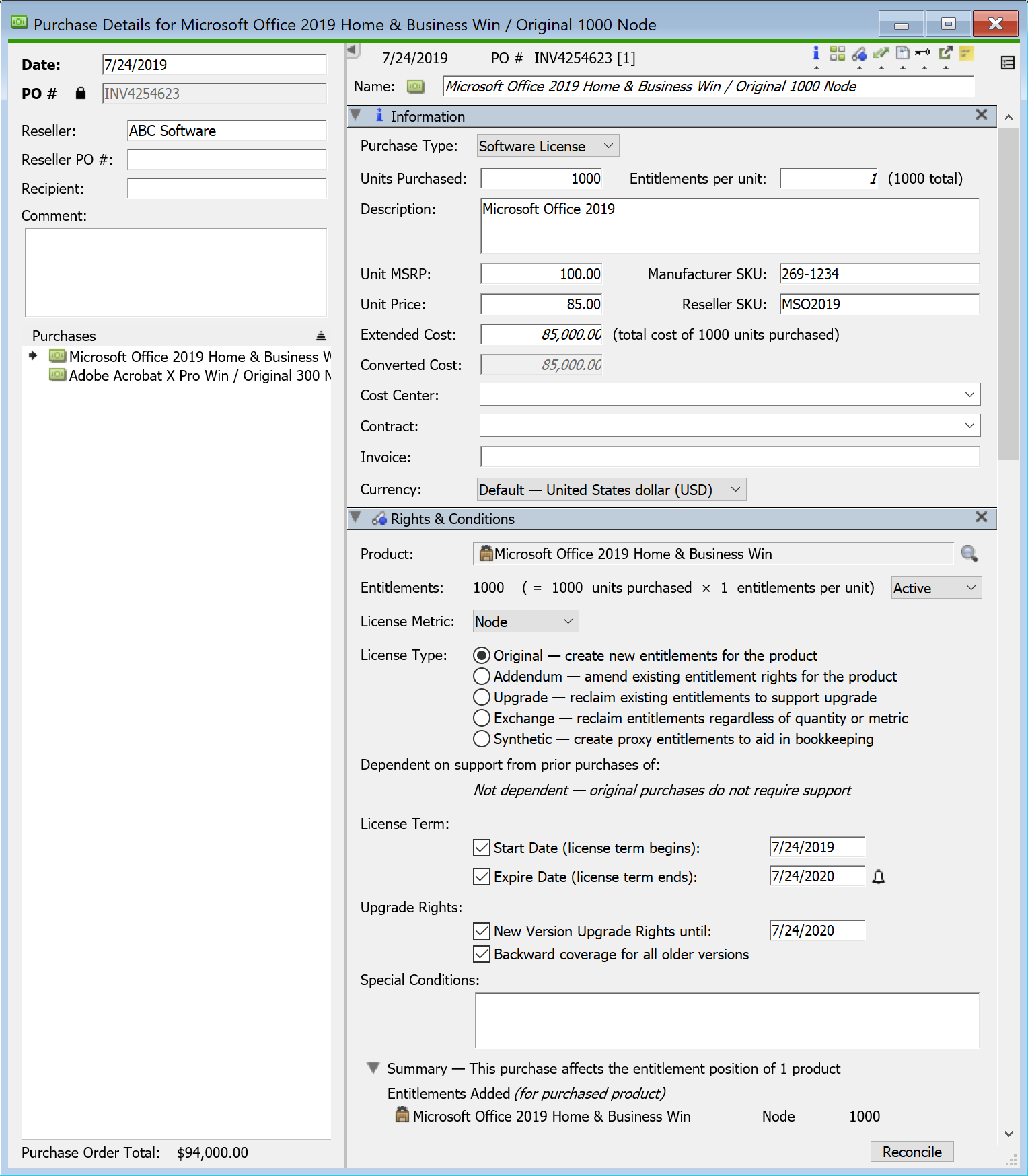This screenshot has width=1028, height=1176.
Task: Click the Units Purchased field
Action: tap(541, 178)
